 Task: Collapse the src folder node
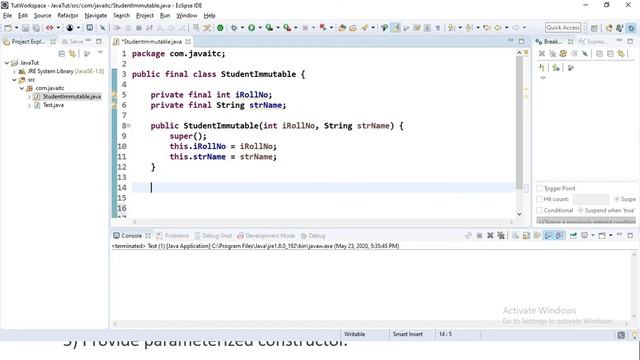pos(15,80)
